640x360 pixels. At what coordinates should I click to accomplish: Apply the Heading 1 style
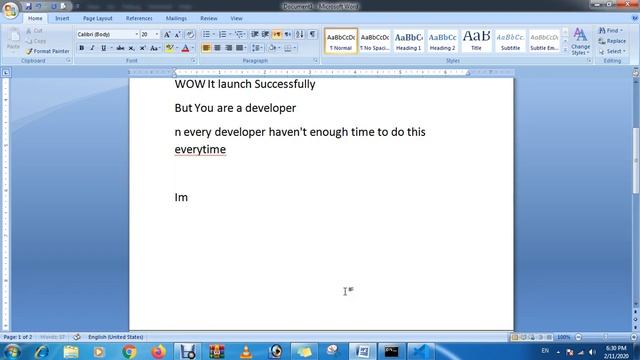coord(409,41)
